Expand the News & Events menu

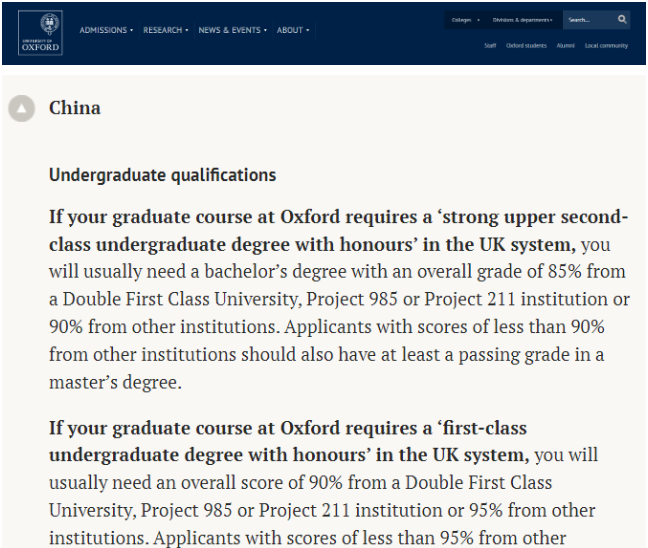232,30
